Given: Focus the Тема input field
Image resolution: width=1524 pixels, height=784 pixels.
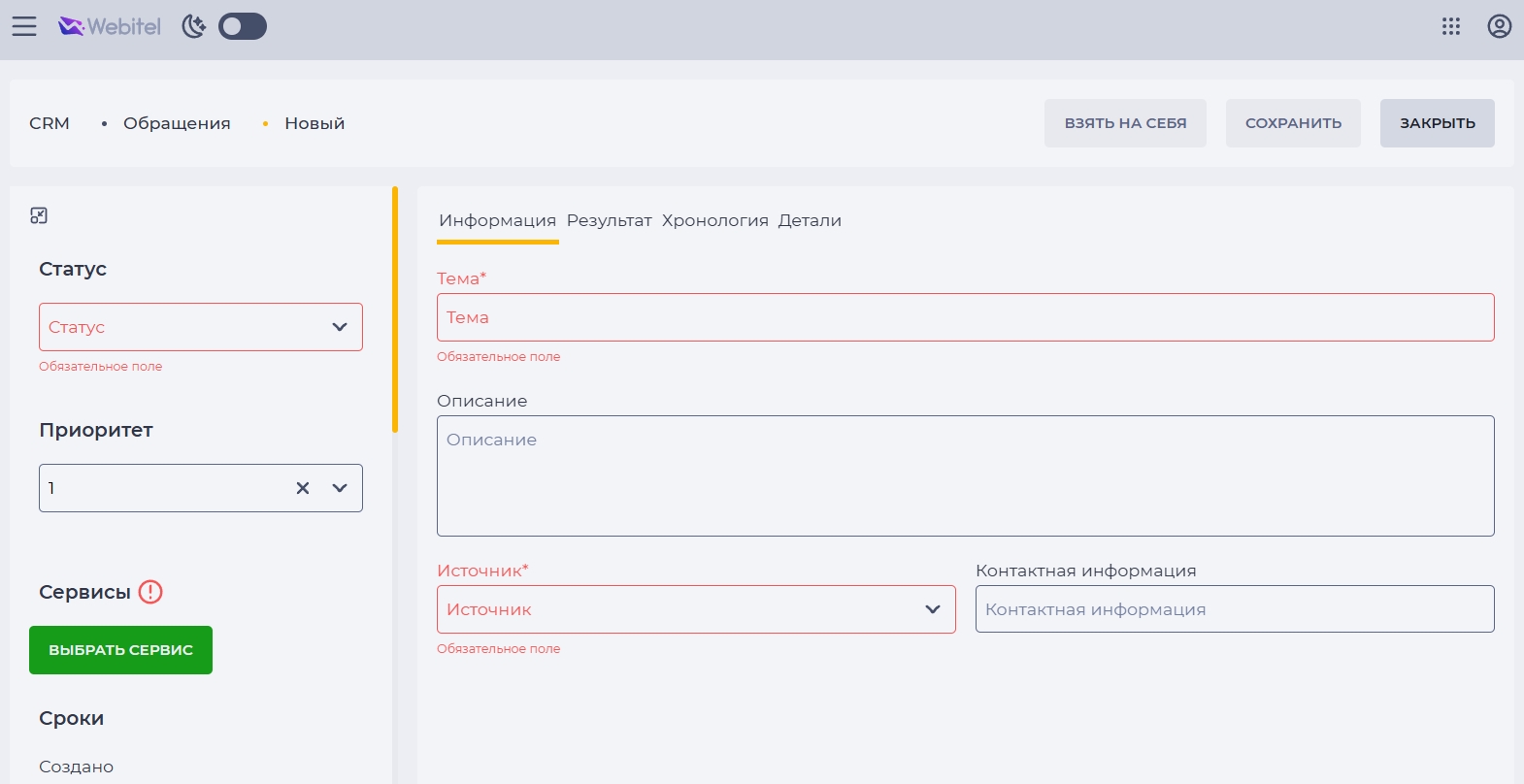Looking at the screenshot, I should 966,317.
